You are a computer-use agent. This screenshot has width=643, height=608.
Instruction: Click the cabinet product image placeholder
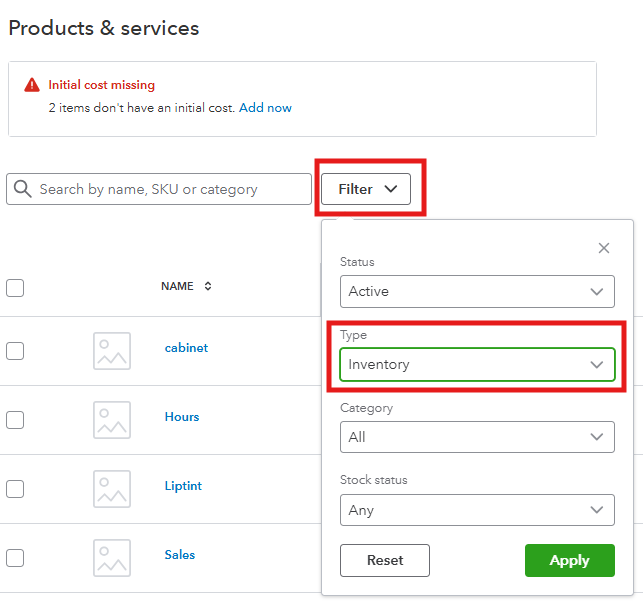click(112, 351)
